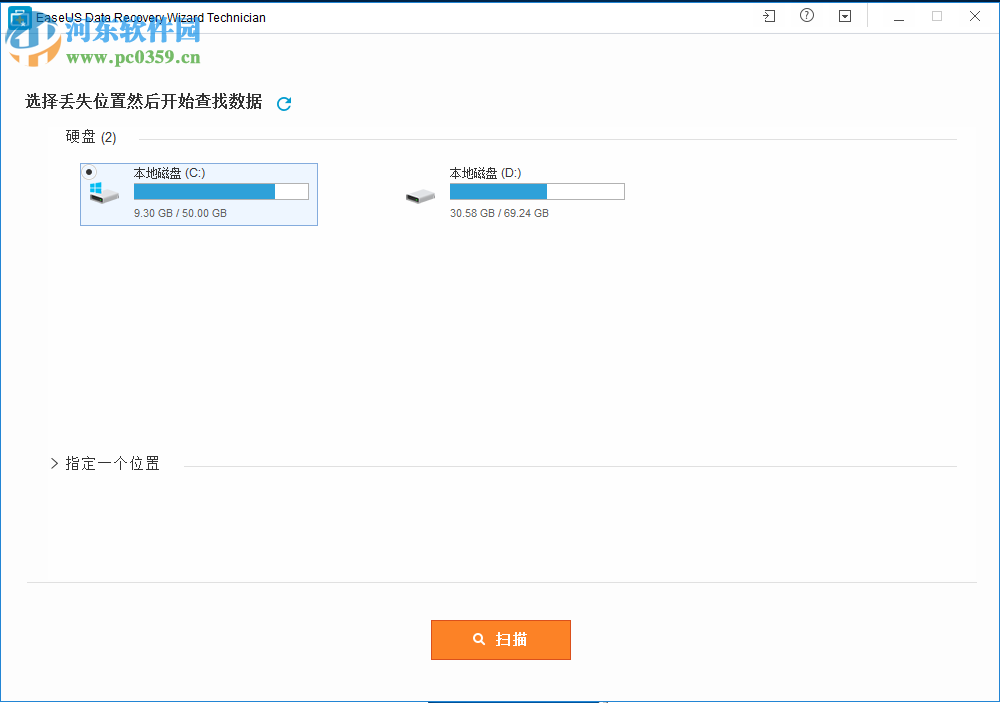This screenshot has height=703, width=1000.
Task: Deselect the C: drive selection marker
Action: click(x=91, y=170)
